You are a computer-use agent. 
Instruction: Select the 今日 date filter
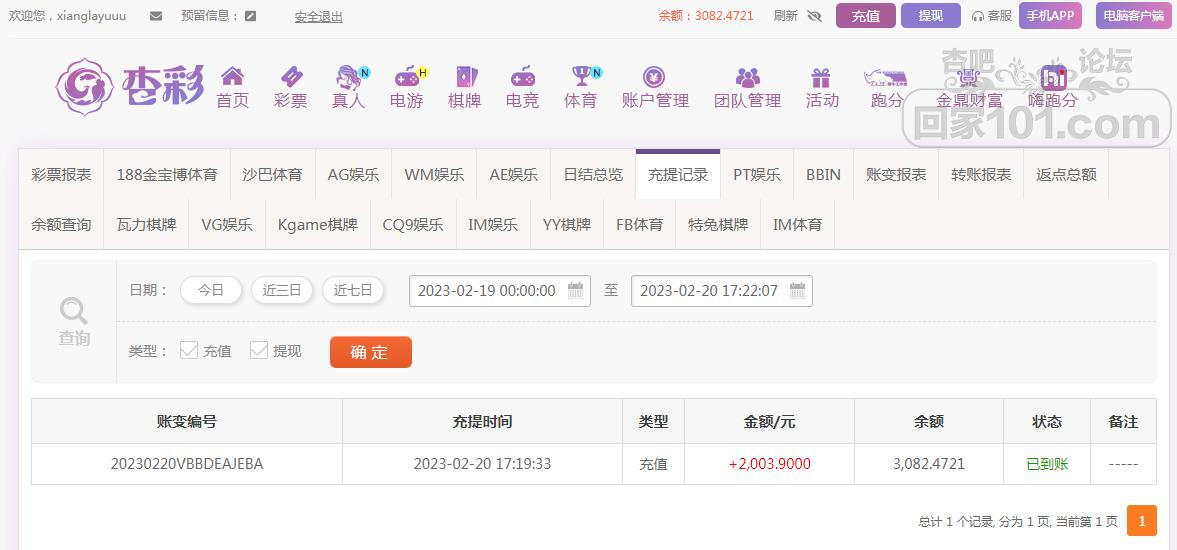coord(211,290)
